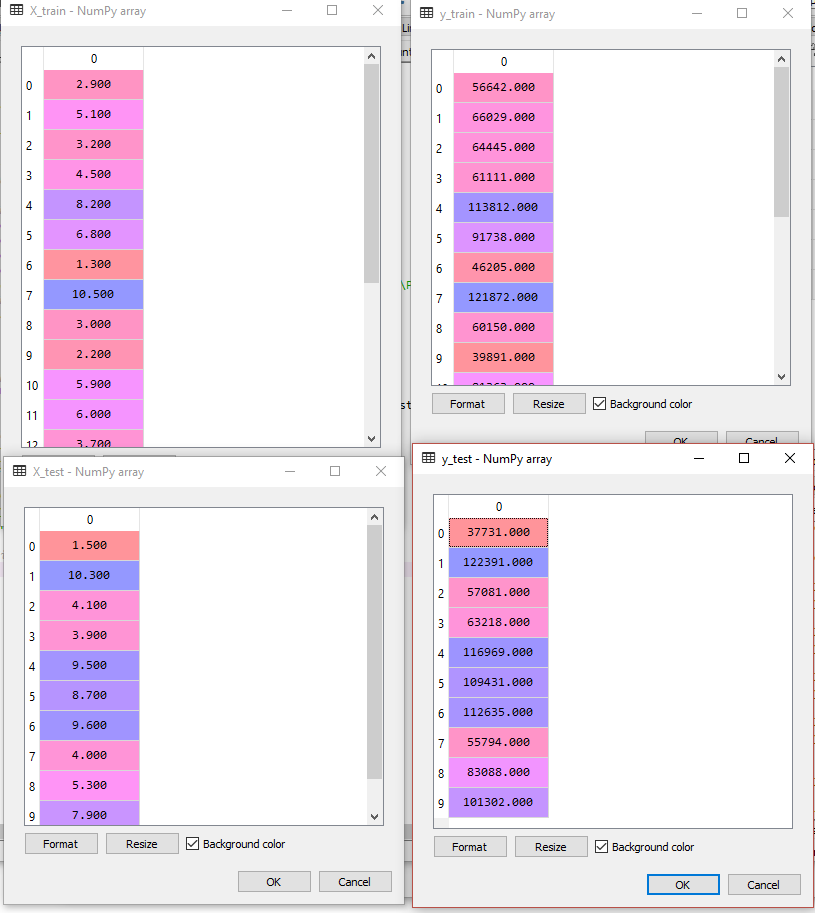Minimize the y_train array window

(696, 14)
